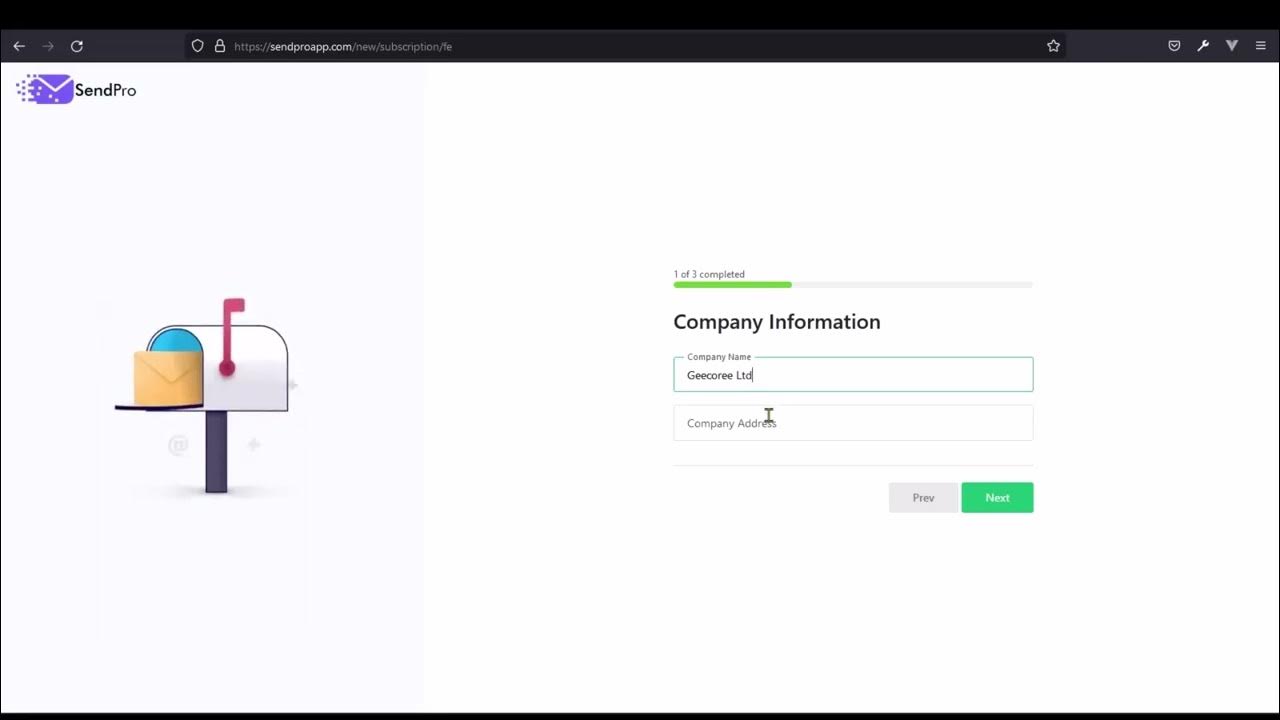The image size is (1280, 720).
Task: Click the V-shaped extension icon in toolbar
Action: click(1232, 46)
